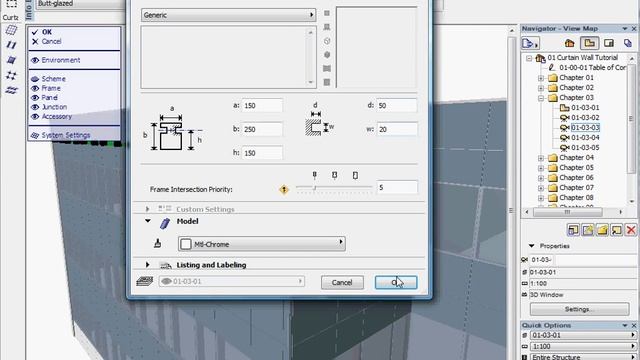Screen dimensions: 640x360
Task: Click the Frame Intersection Priority slider
Action: (x=334, y=187)
